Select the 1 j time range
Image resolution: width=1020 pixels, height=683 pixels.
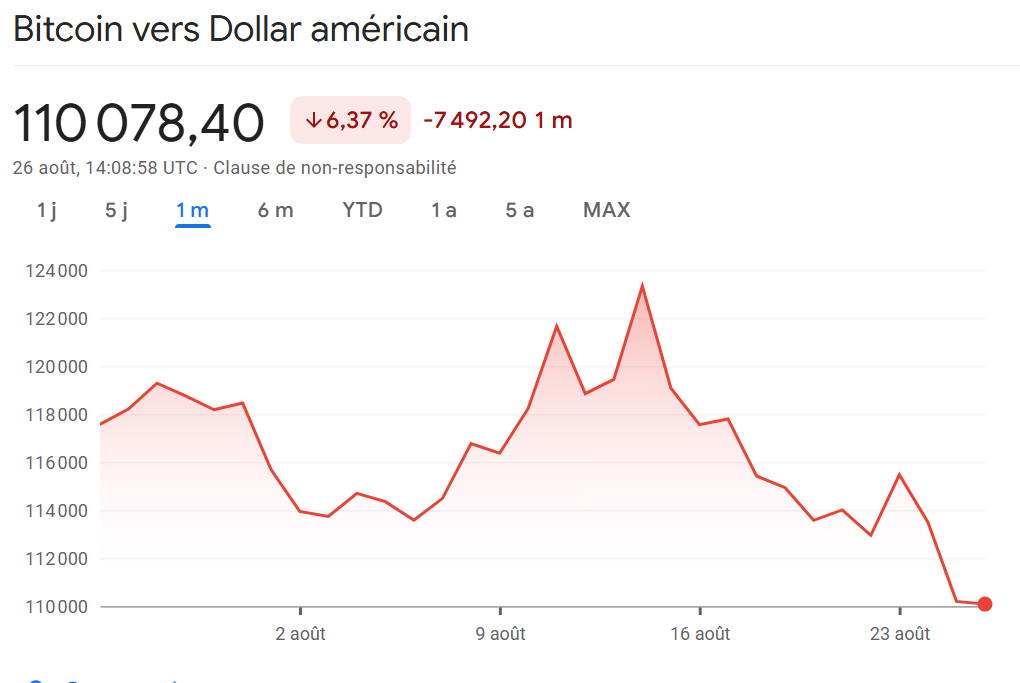(x=46, y=210)
